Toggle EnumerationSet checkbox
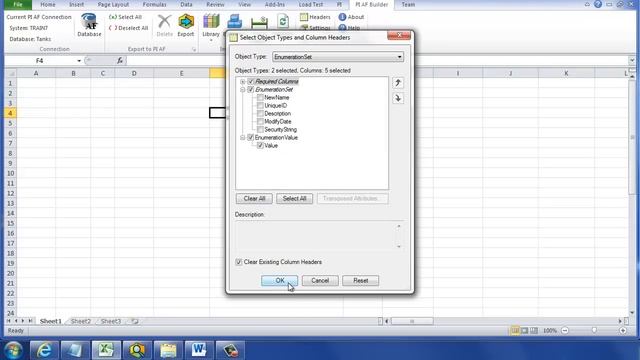640x360 pixels. click(x=251, y=89)
